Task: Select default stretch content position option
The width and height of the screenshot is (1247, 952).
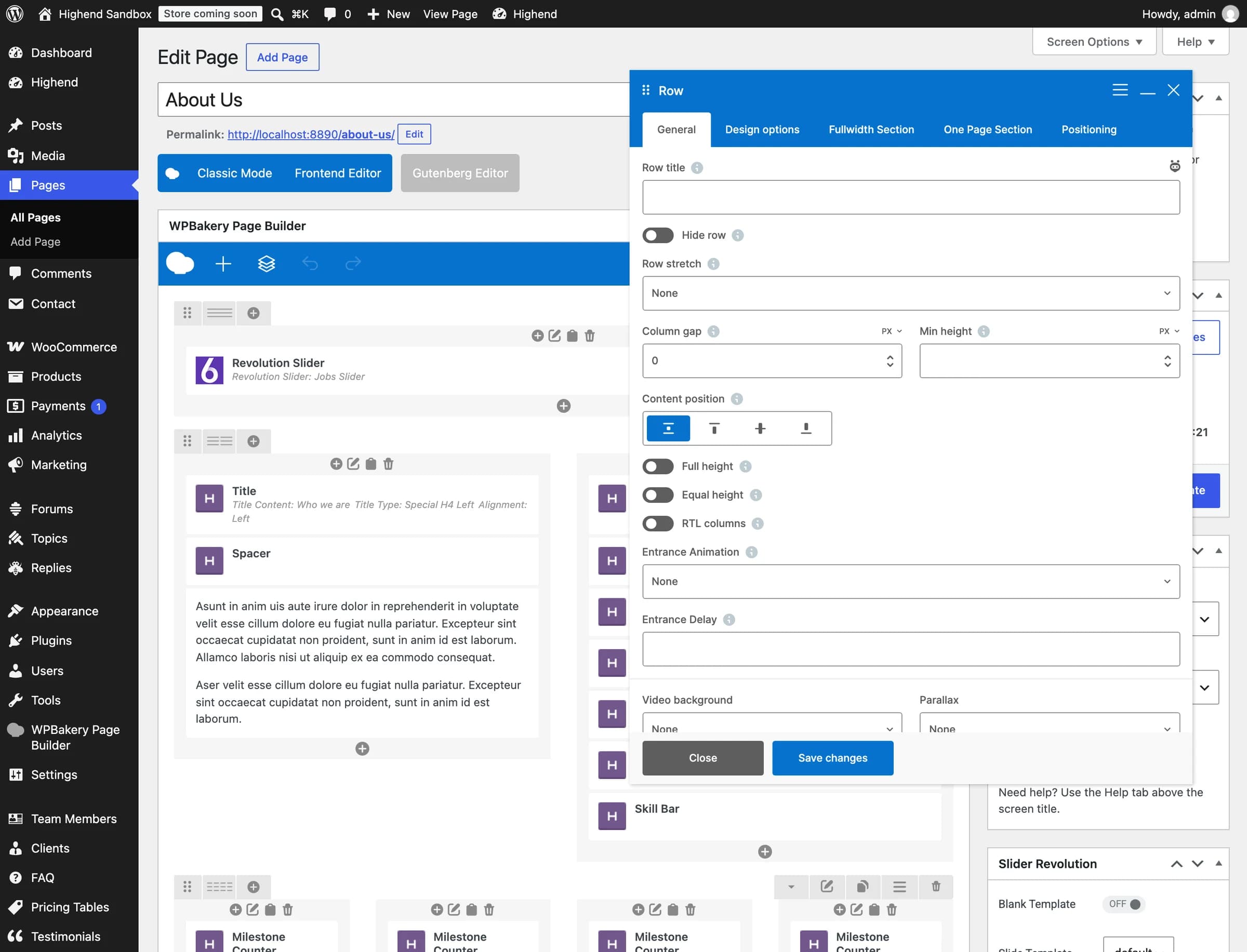Action: tap(668, 428)
